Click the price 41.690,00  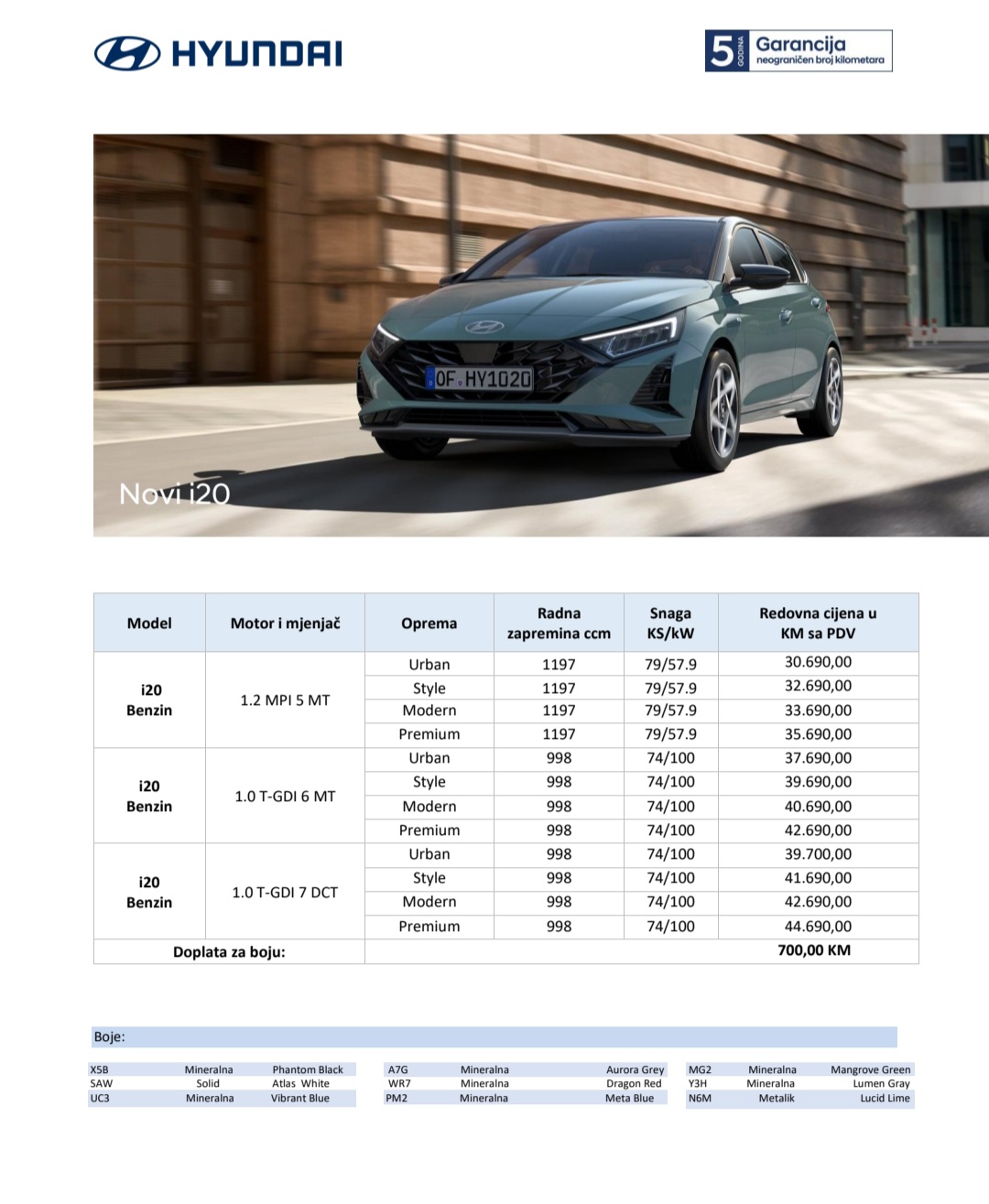818,878
